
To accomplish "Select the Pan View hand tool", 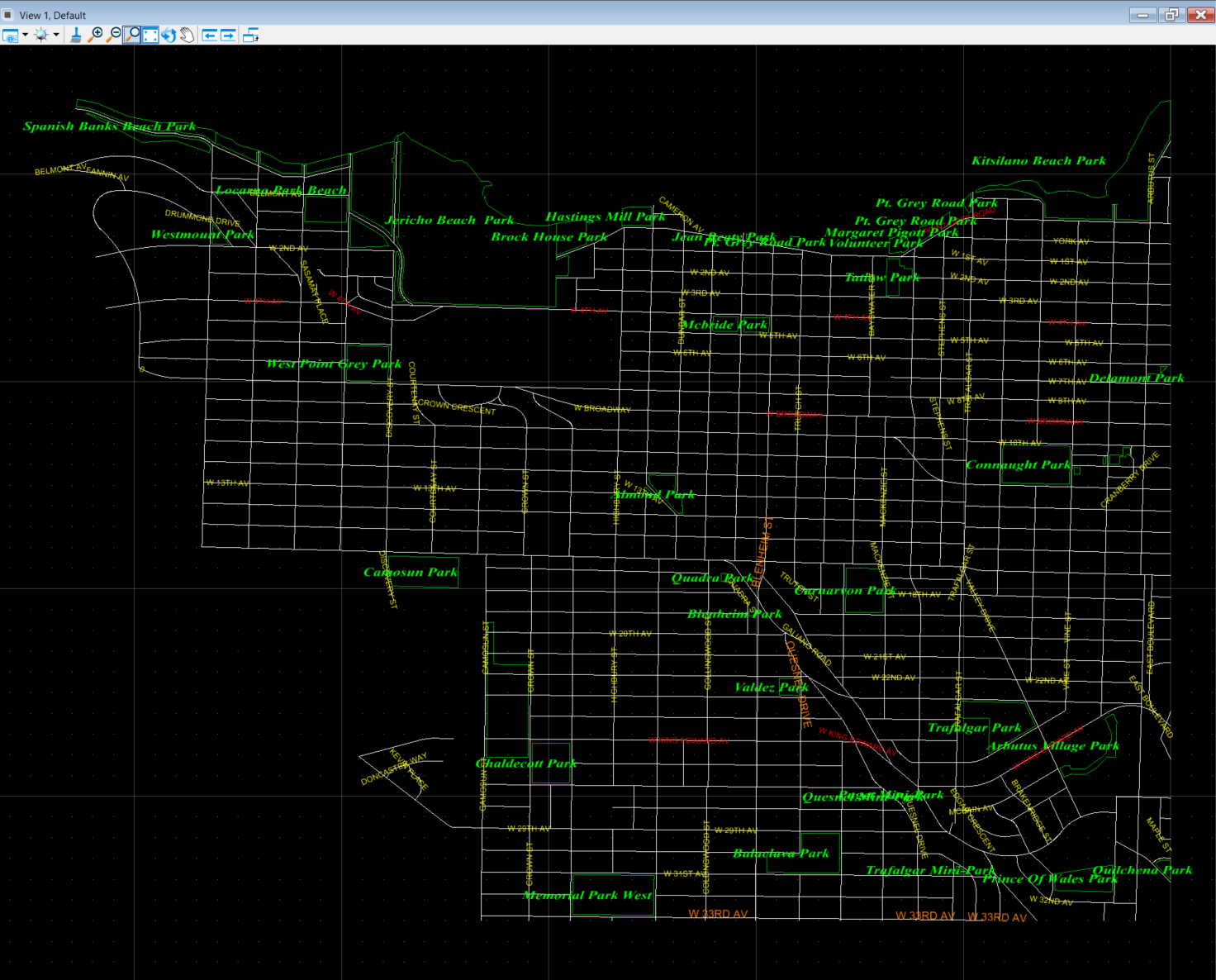I will point(188,36).
